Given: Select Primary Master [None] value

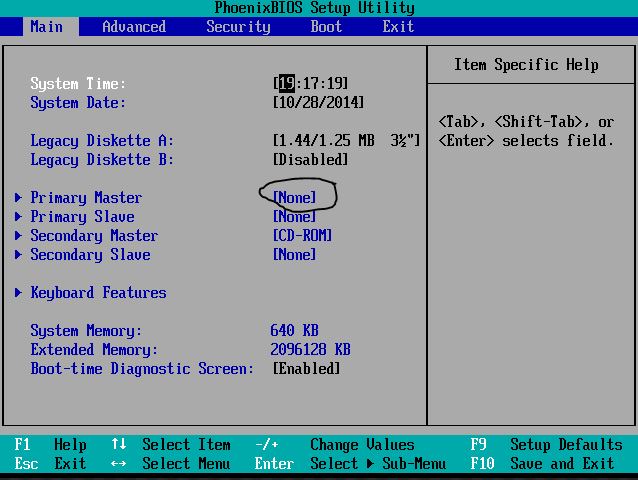Looking at the screenshot, I should click(x=294, y=198).
